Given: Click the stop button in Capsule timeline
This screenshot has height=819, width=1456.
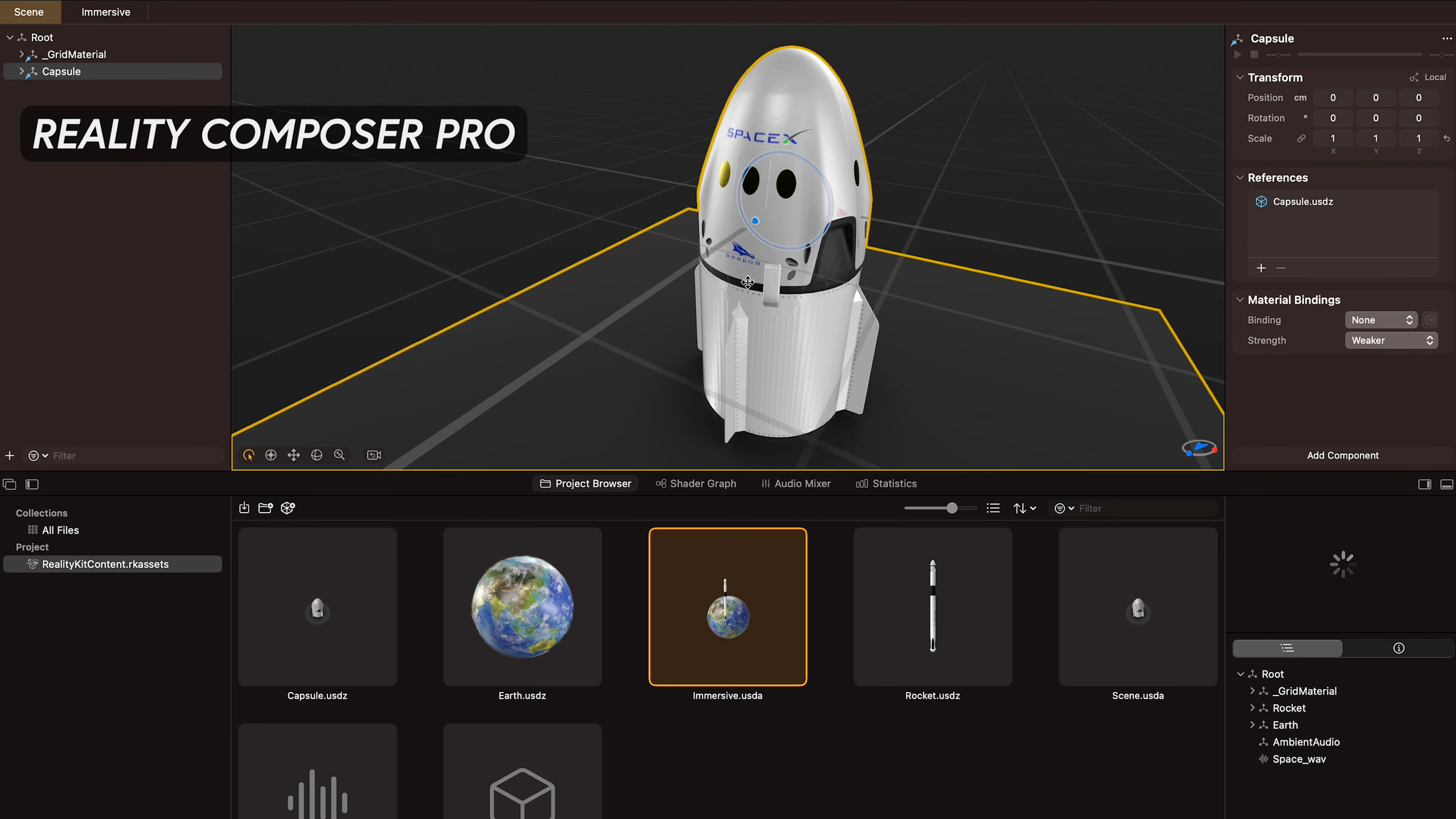Looking at the screenshot, I should click(x=1254, y=54).
